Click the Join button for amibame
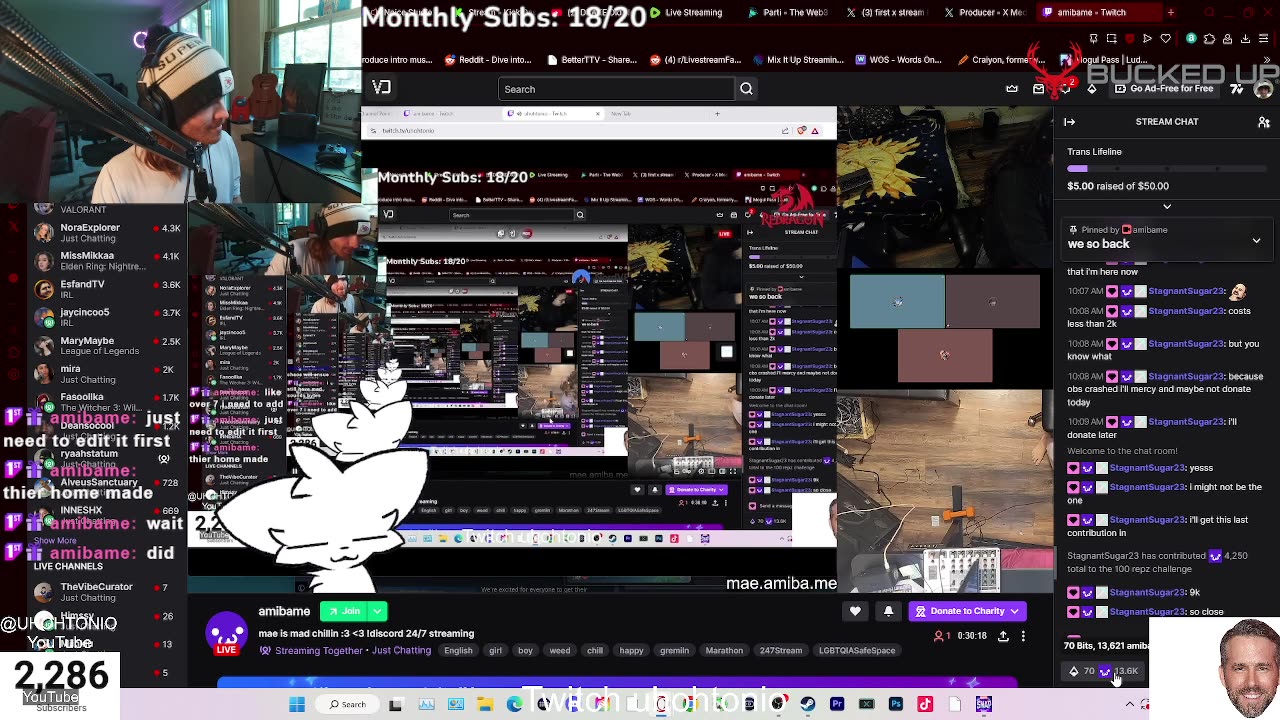This screenshot has width=1280, height=720. pos(344,611)
